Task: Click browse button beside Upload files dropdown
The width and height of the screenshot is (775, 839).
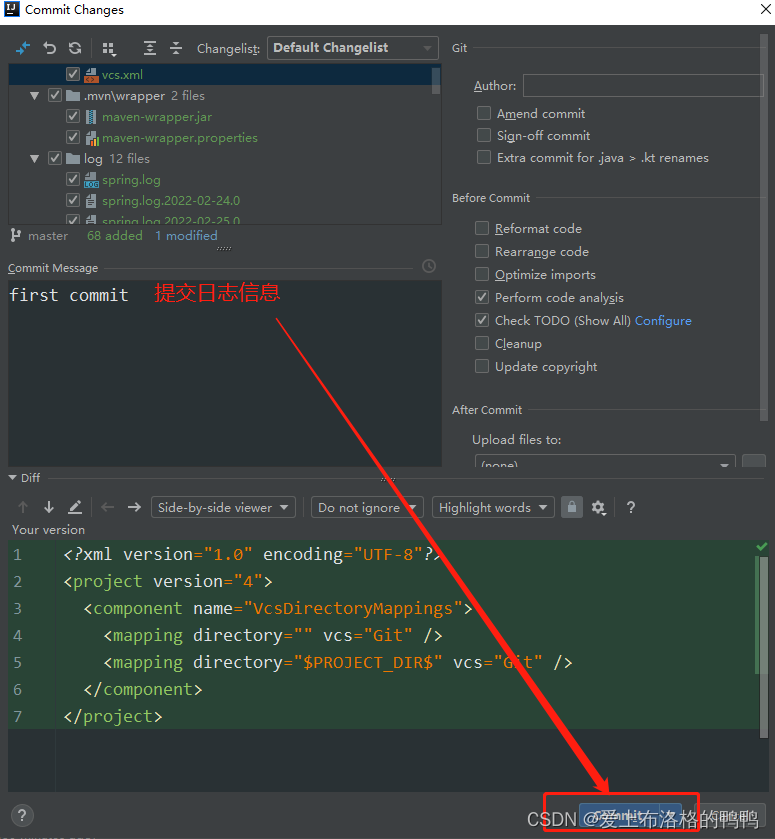Action: click(754, 461)
